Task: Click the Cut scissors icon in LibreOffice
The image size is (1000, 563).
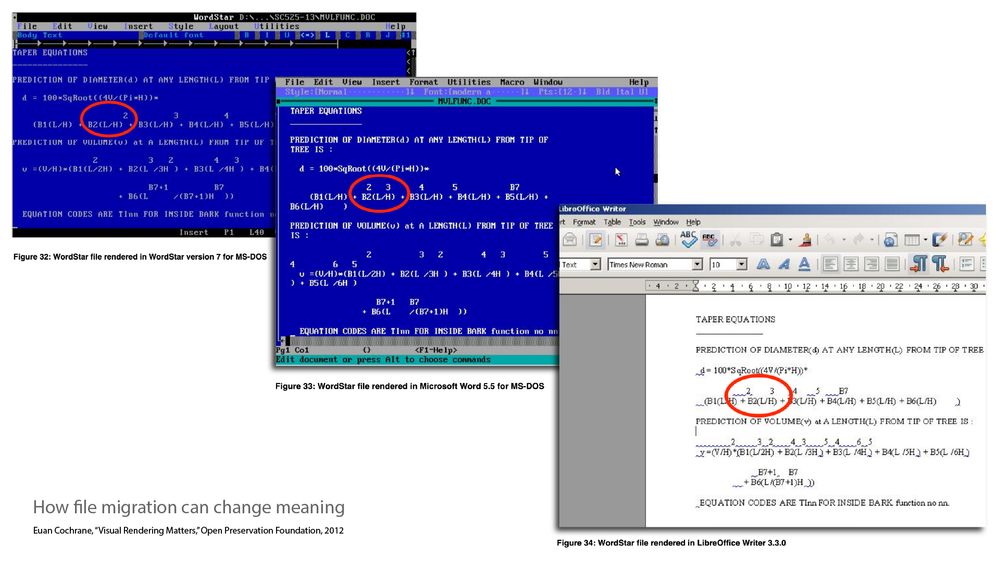Action: [x=735, y=240]
